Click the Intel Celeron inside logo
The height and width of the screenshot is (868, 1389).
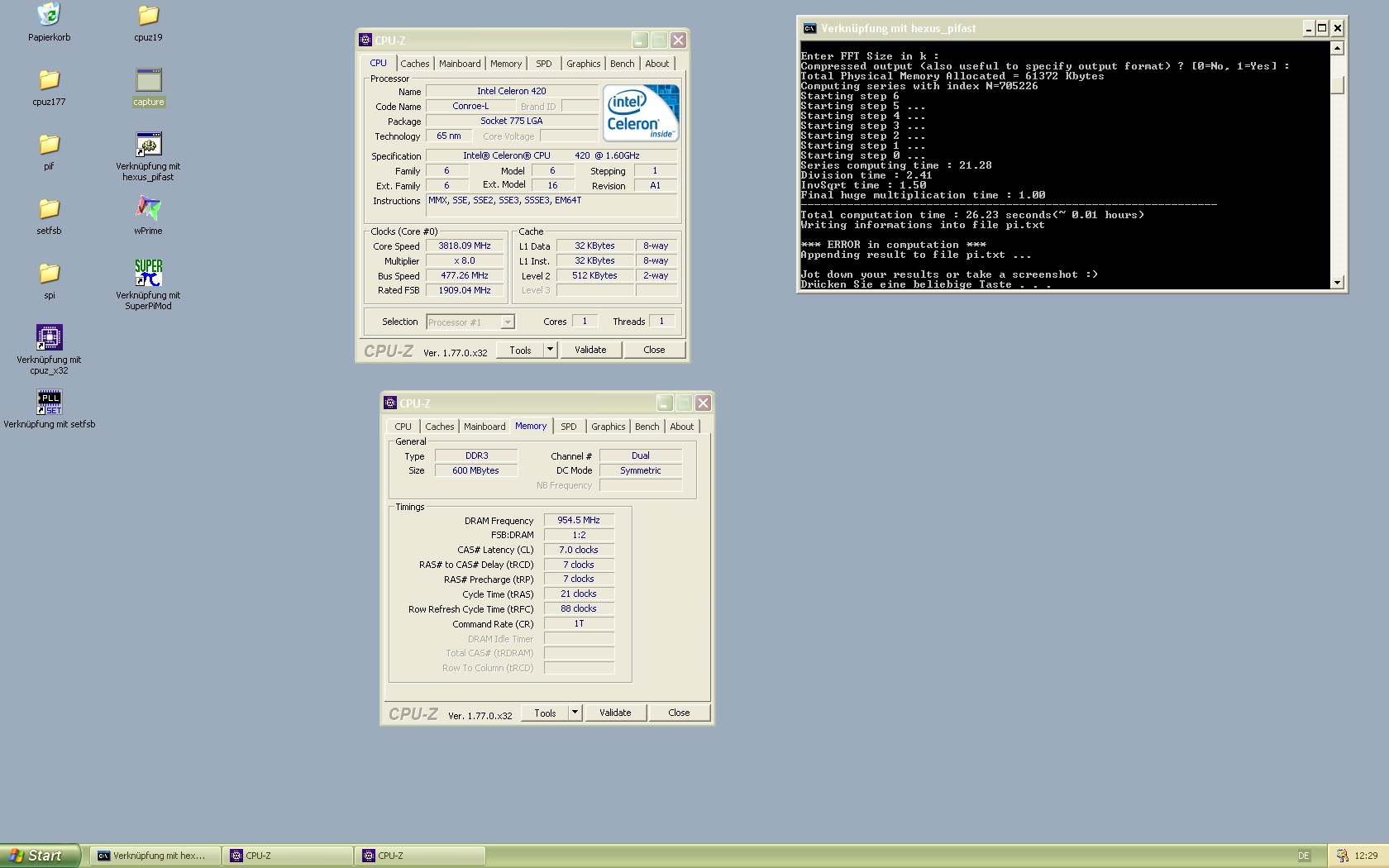pyautogui.click(x=641, y=112)
